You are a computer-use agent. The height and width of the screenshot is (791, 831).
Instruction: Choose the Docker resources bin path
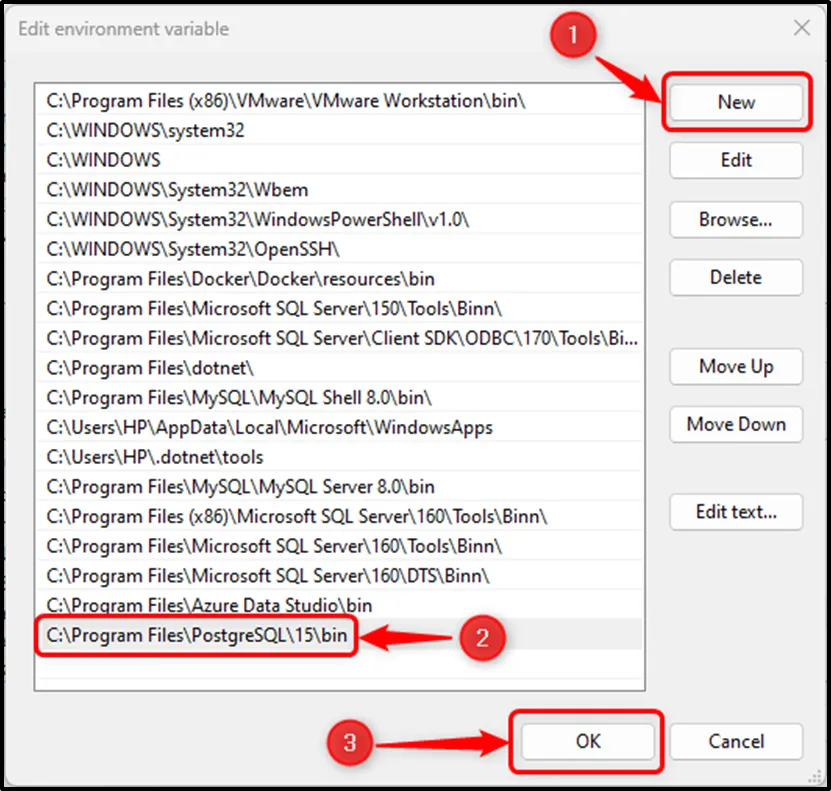pyautogui.click(x=240, y=279)
